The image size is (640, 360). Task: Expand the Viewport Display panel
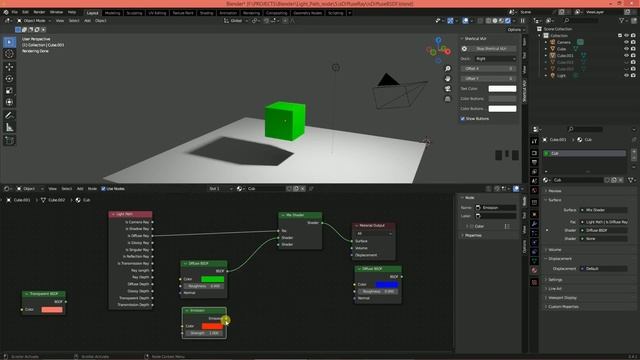(562, 298)
